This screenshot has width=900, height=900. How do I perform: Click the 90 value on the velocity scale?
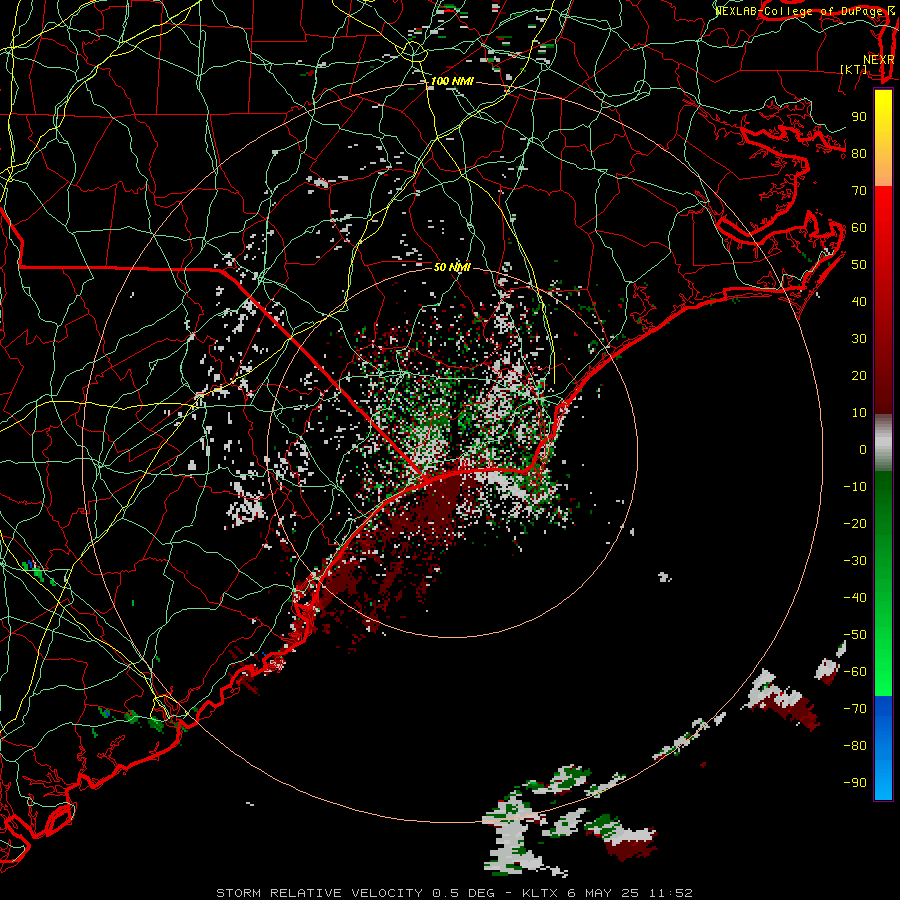859,117
